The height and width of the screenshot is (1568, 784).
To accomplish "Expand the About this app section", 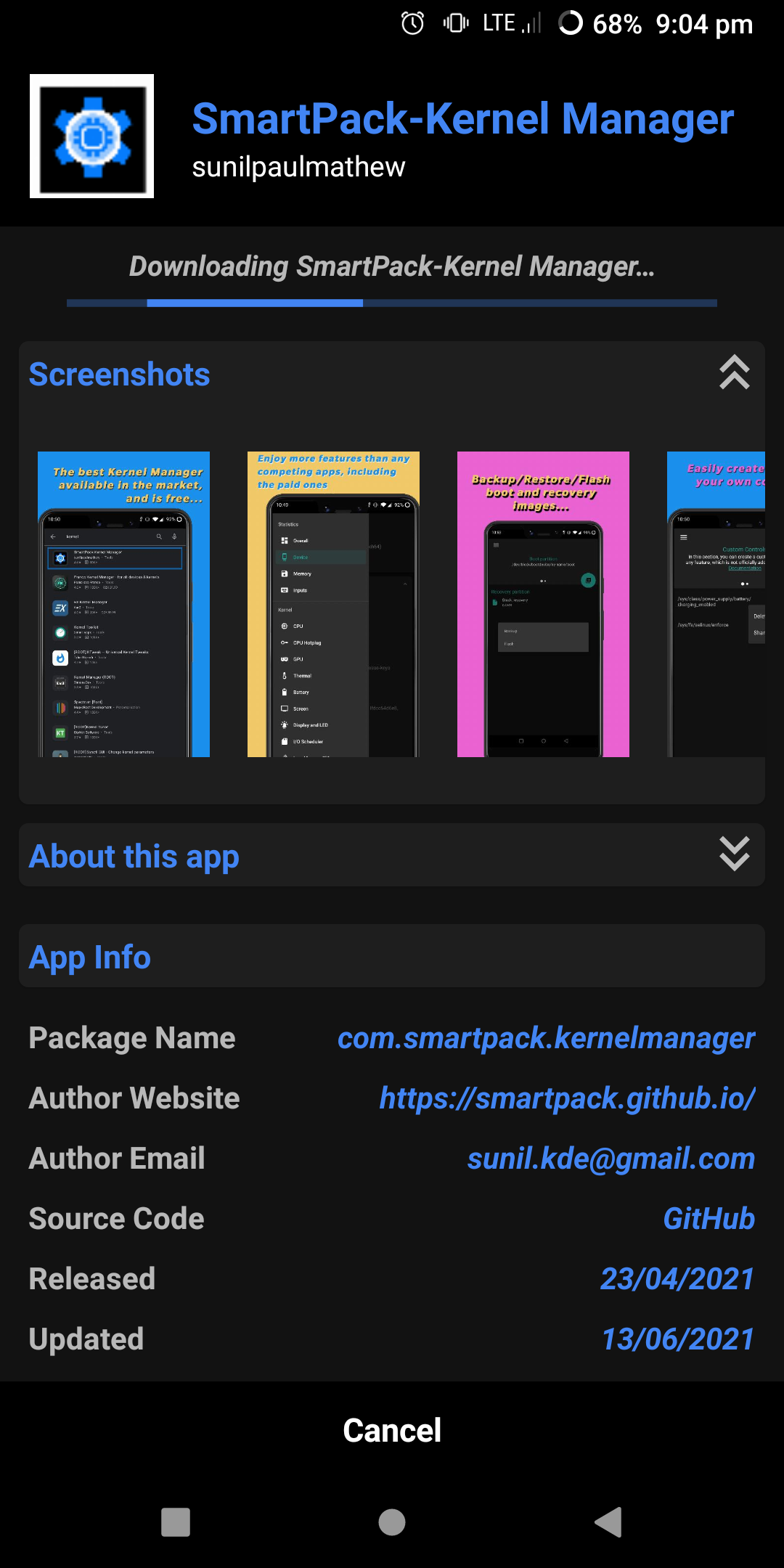I will tap(734, 854).
